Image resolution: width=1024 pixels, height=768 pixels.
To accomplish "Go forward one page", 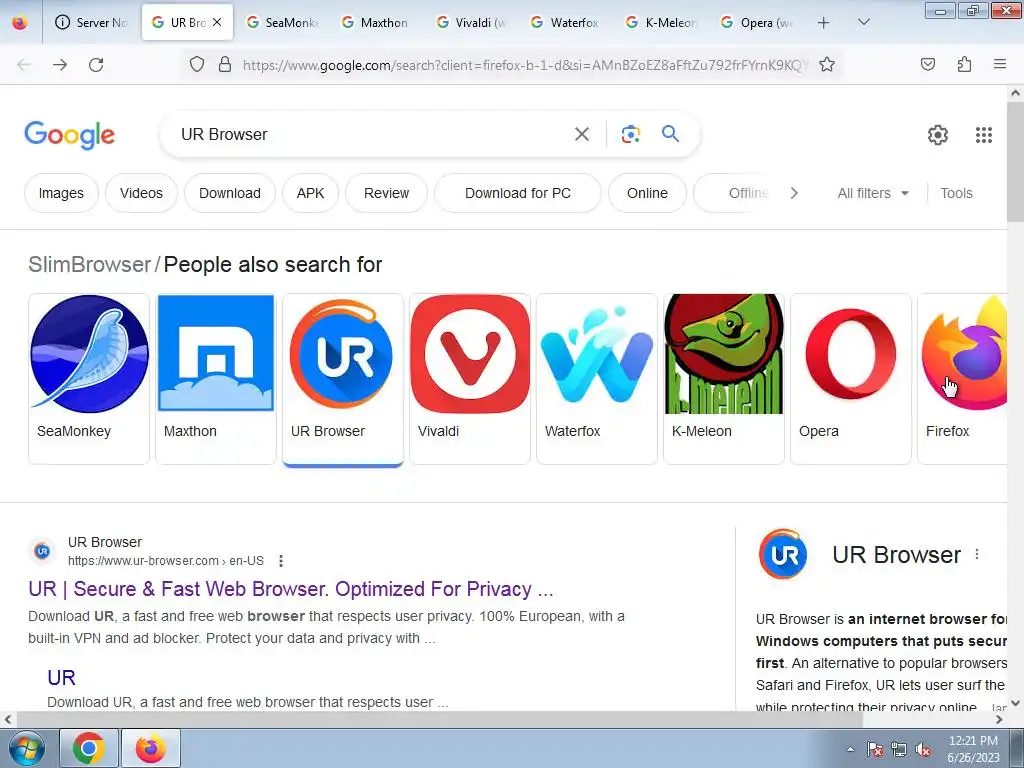I will (60, 64).
